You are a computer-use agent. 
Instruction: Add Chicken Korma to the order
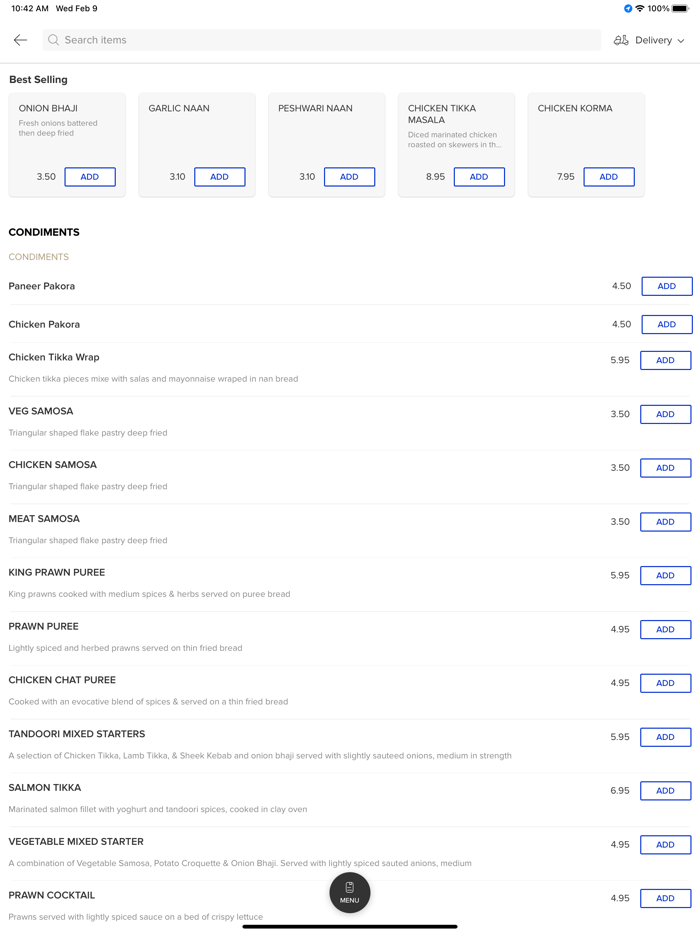click(x=609, y=177)
